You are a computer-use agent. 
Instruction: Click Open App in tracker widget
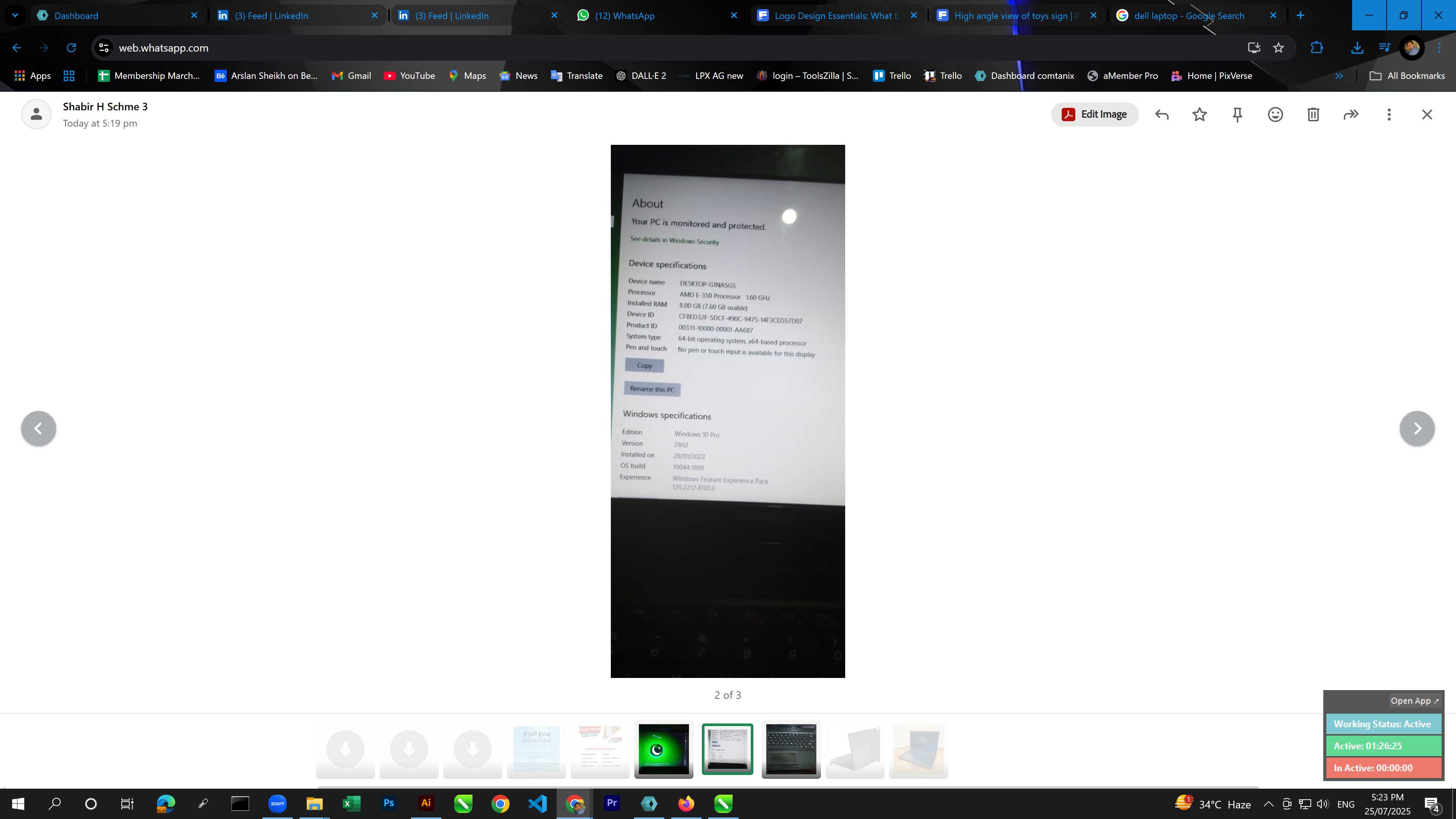coord(1415,701)
